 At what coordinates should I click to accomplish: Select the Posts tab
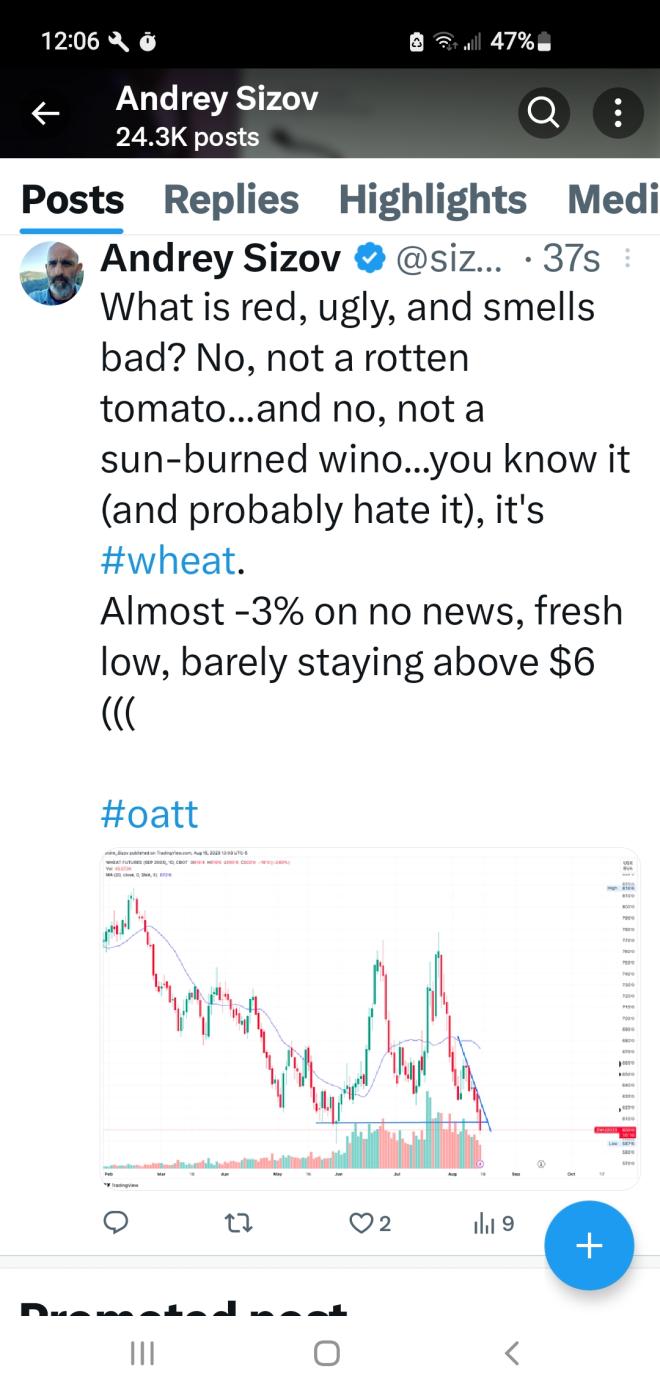(x=72, y=200)
